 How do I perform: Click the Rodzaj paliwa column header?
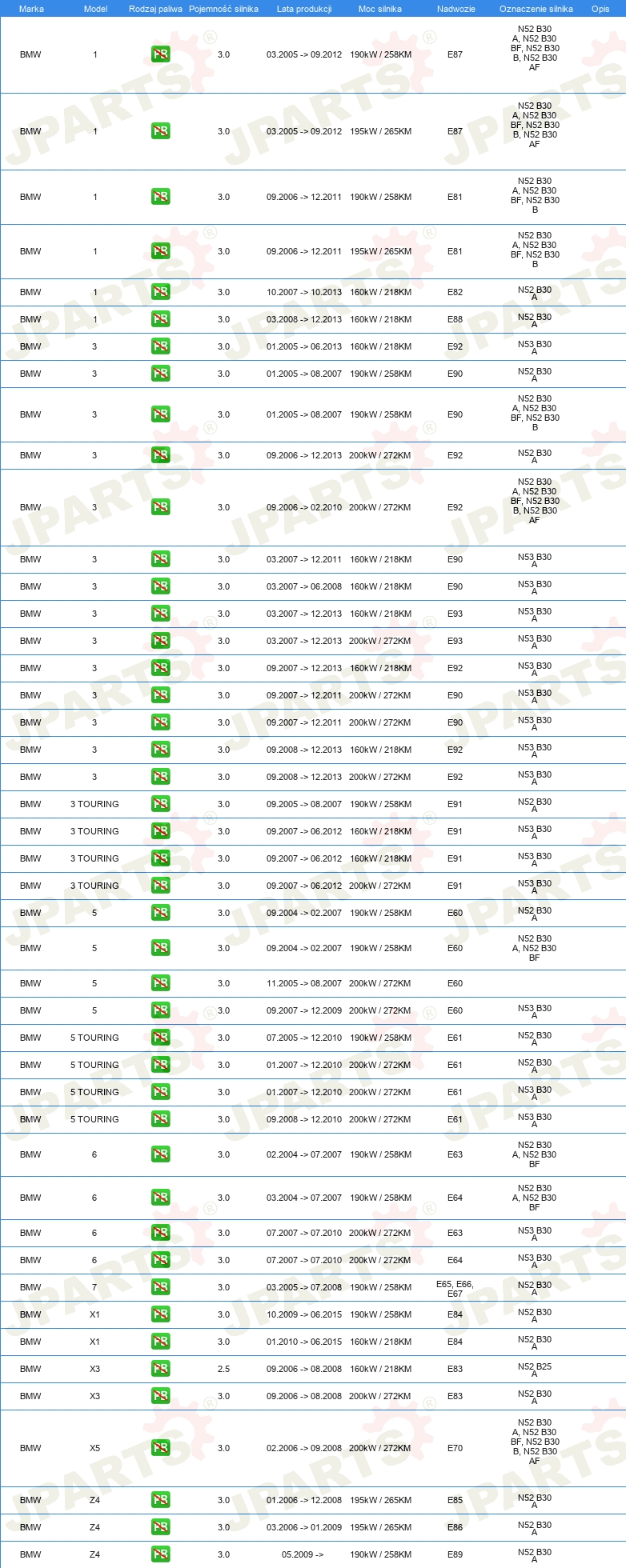[x=155, y=9]
